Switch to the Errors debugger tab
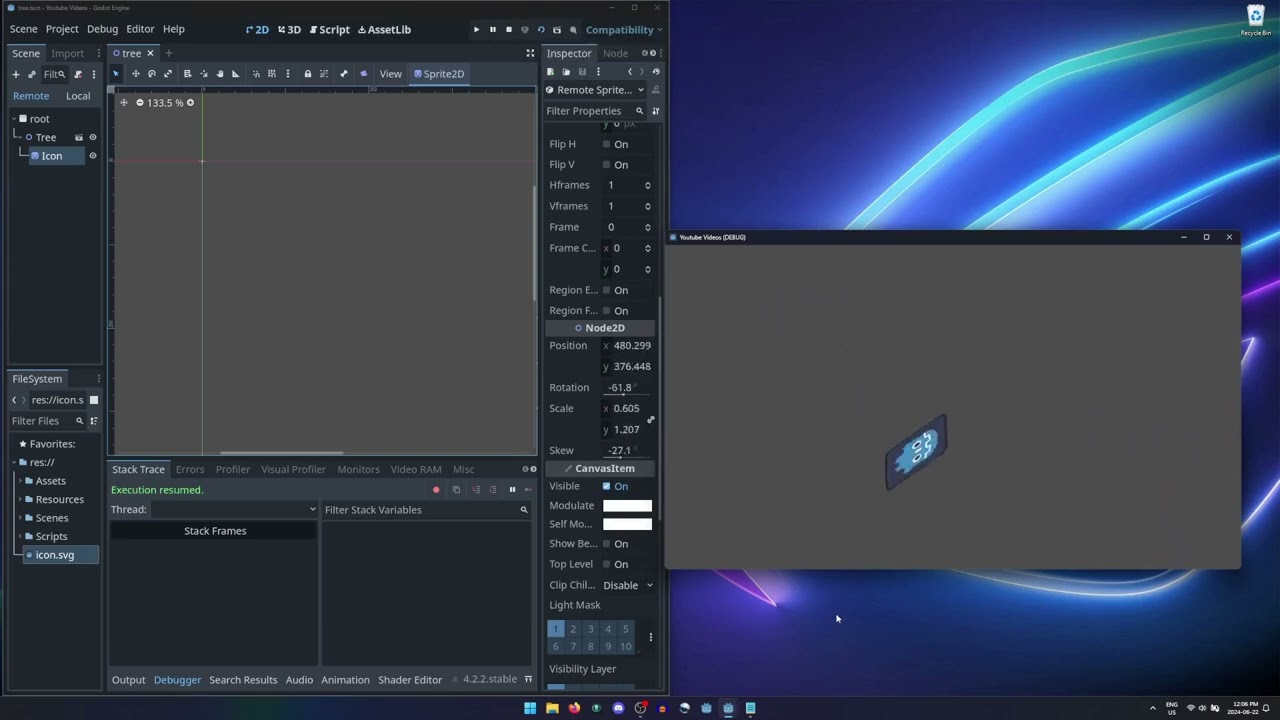The image size is (1280, 720). (190, 470)
